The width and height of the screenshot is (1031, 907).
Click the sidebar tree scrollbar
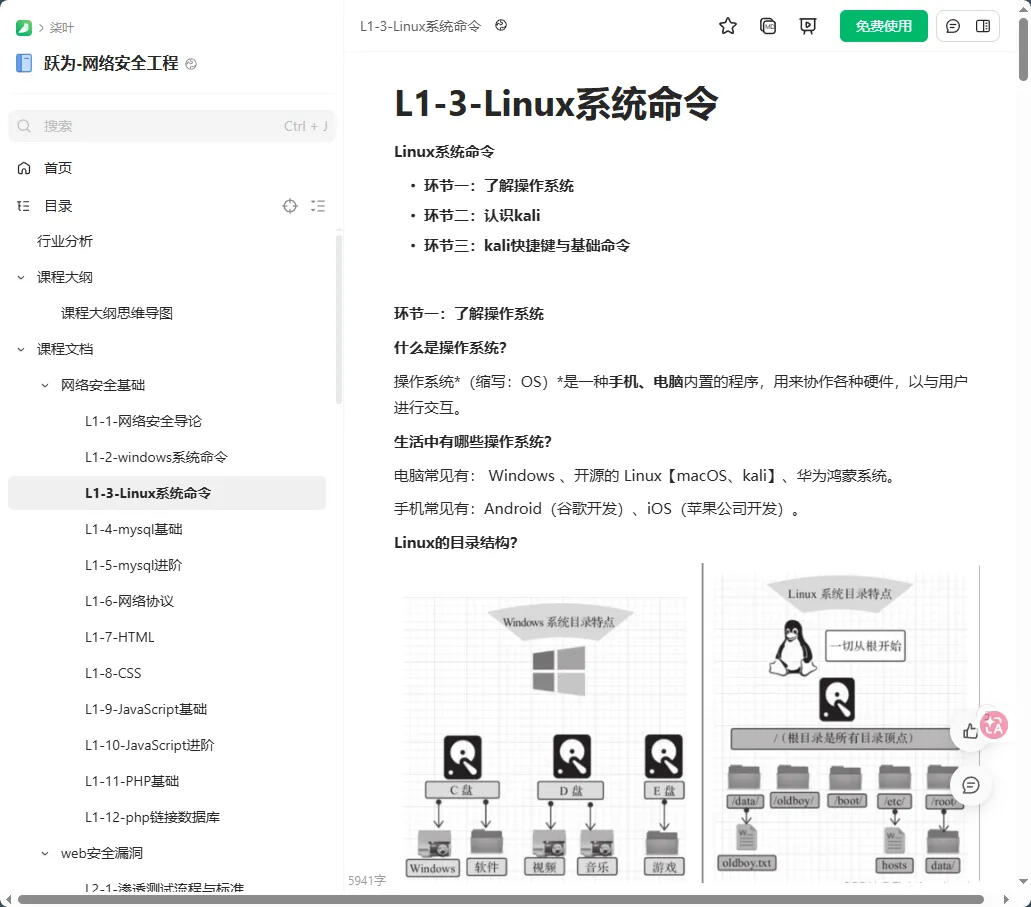click(339, 319)
